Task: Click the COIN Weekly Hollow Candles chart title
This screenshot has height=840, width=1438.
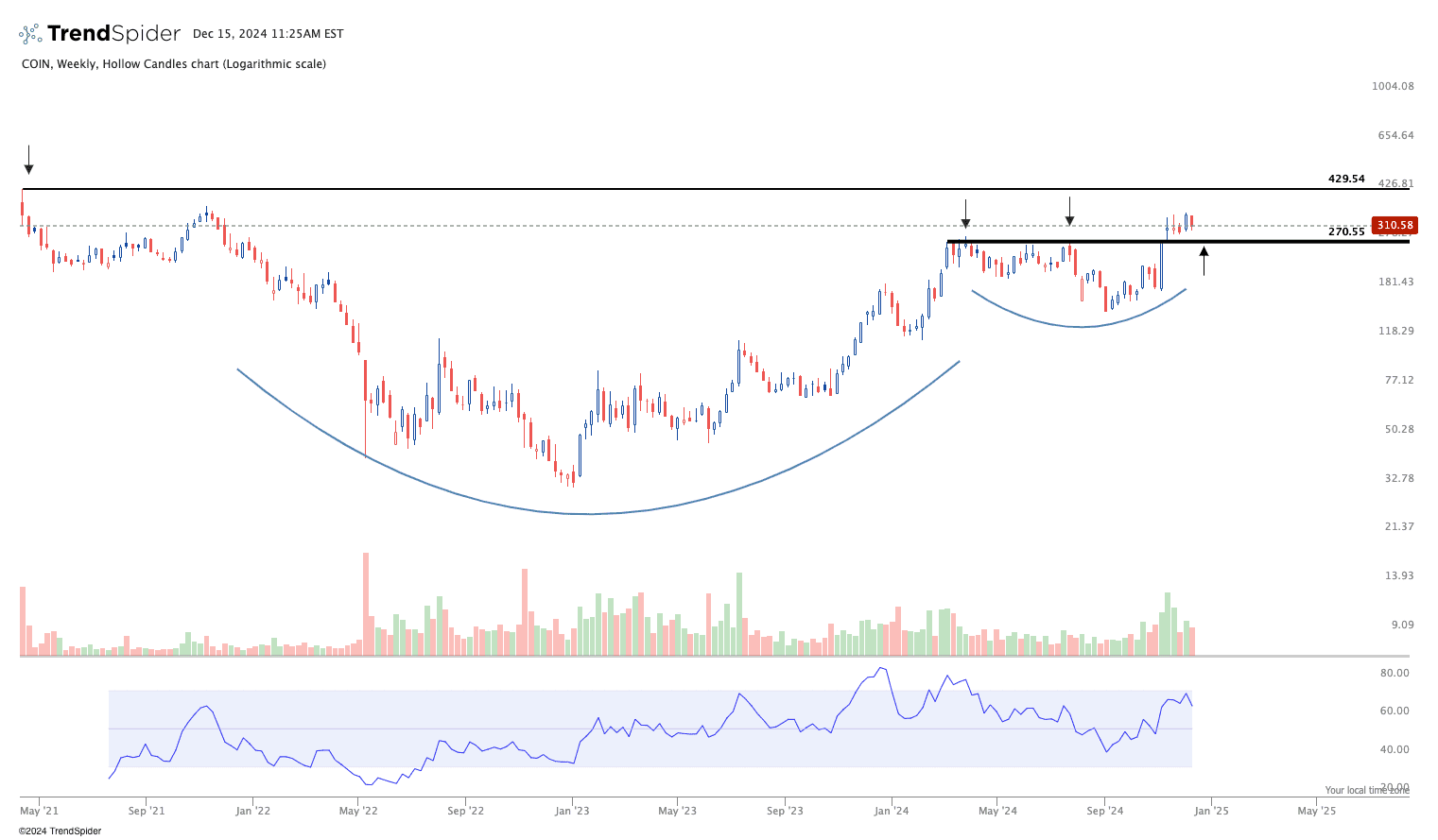Action: [174, 64]
